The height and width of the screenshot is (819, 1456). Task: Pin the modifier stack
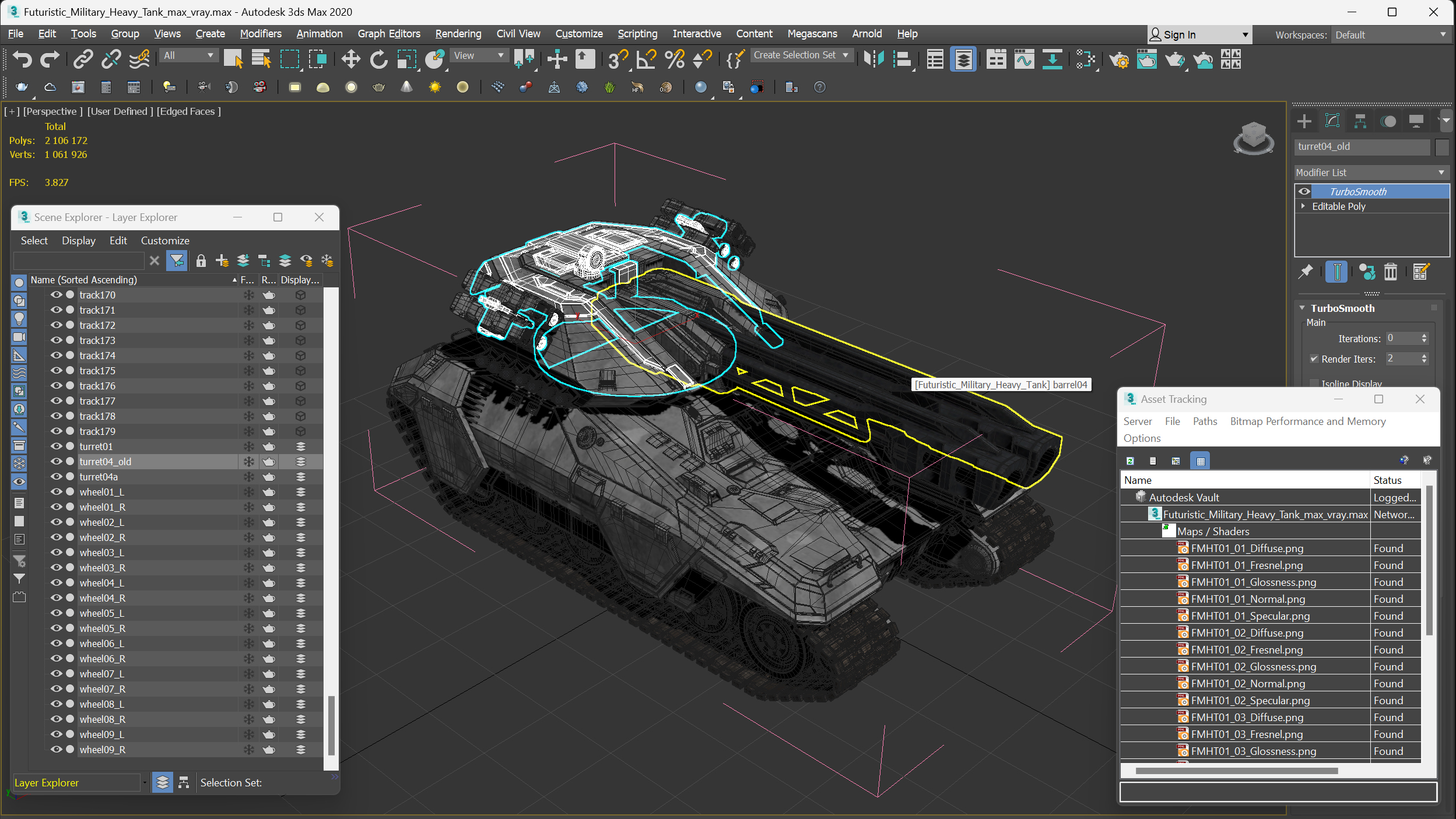[x=1306, y=272]
